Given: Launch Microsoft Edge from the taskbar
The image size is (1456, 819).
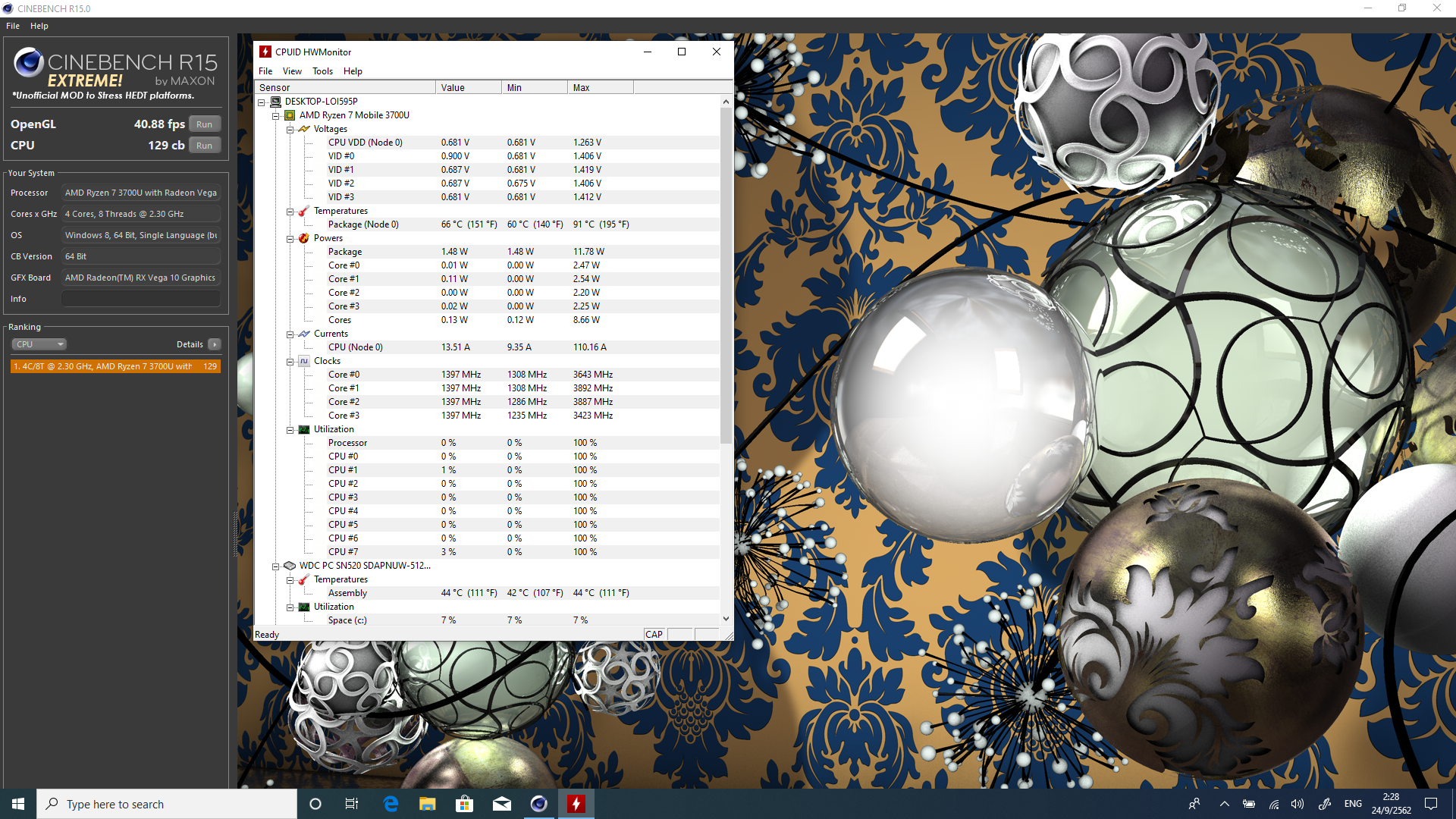Looking at the screenshot, I should [x=391, y=804].
